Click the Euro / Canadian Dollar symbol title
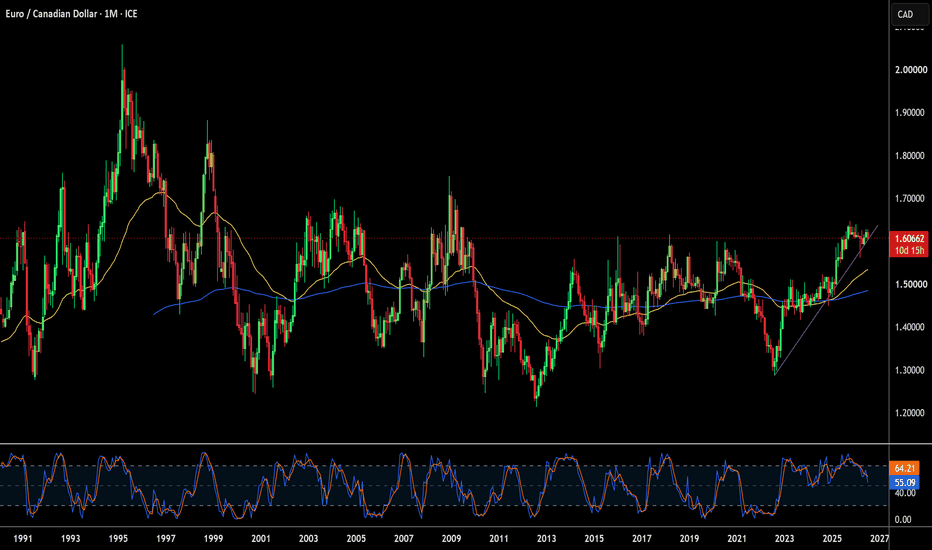Image resolution: width=932 pixels, height=550 pixels. click(51, 14)
